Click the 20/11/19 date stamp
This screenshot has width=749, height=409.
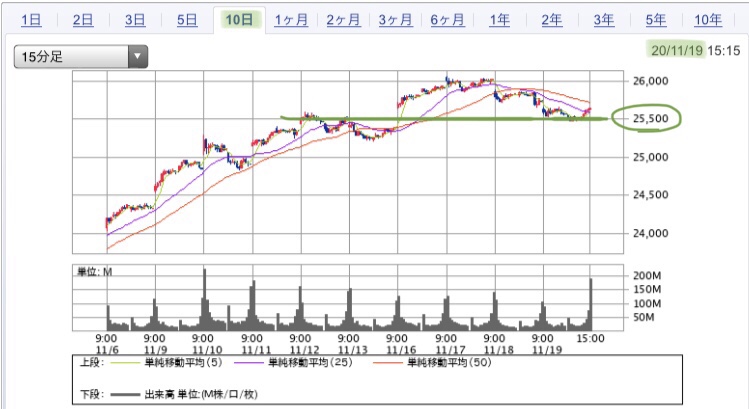point(677,51)
